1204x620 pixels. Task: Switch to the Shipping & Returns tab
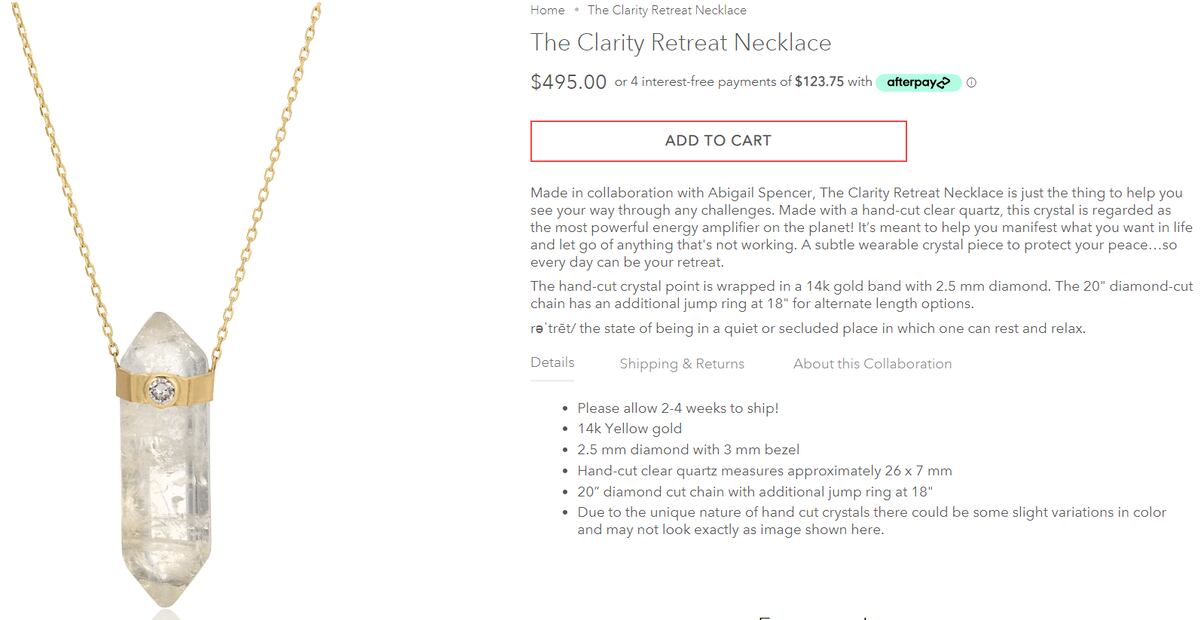pyautogui.click(x=682, y=364)
